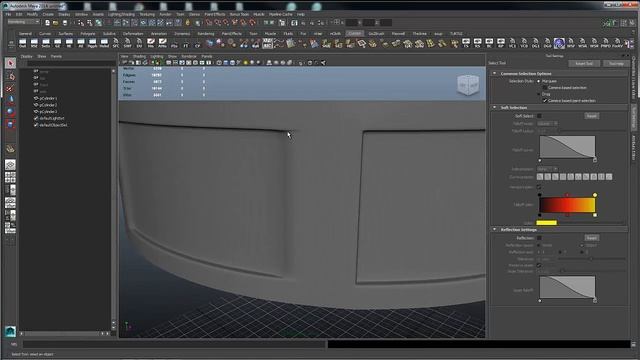Click the His shelf button
Screen dimensions: 640x360
pos(151,43)
